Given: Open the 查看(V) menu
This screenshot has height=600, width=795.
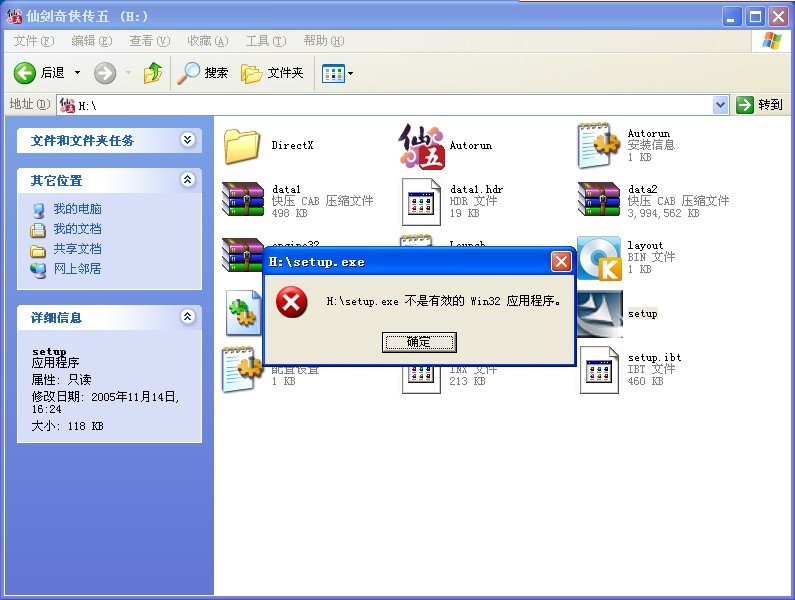Looking at the screenshot, I should point(150,41).
